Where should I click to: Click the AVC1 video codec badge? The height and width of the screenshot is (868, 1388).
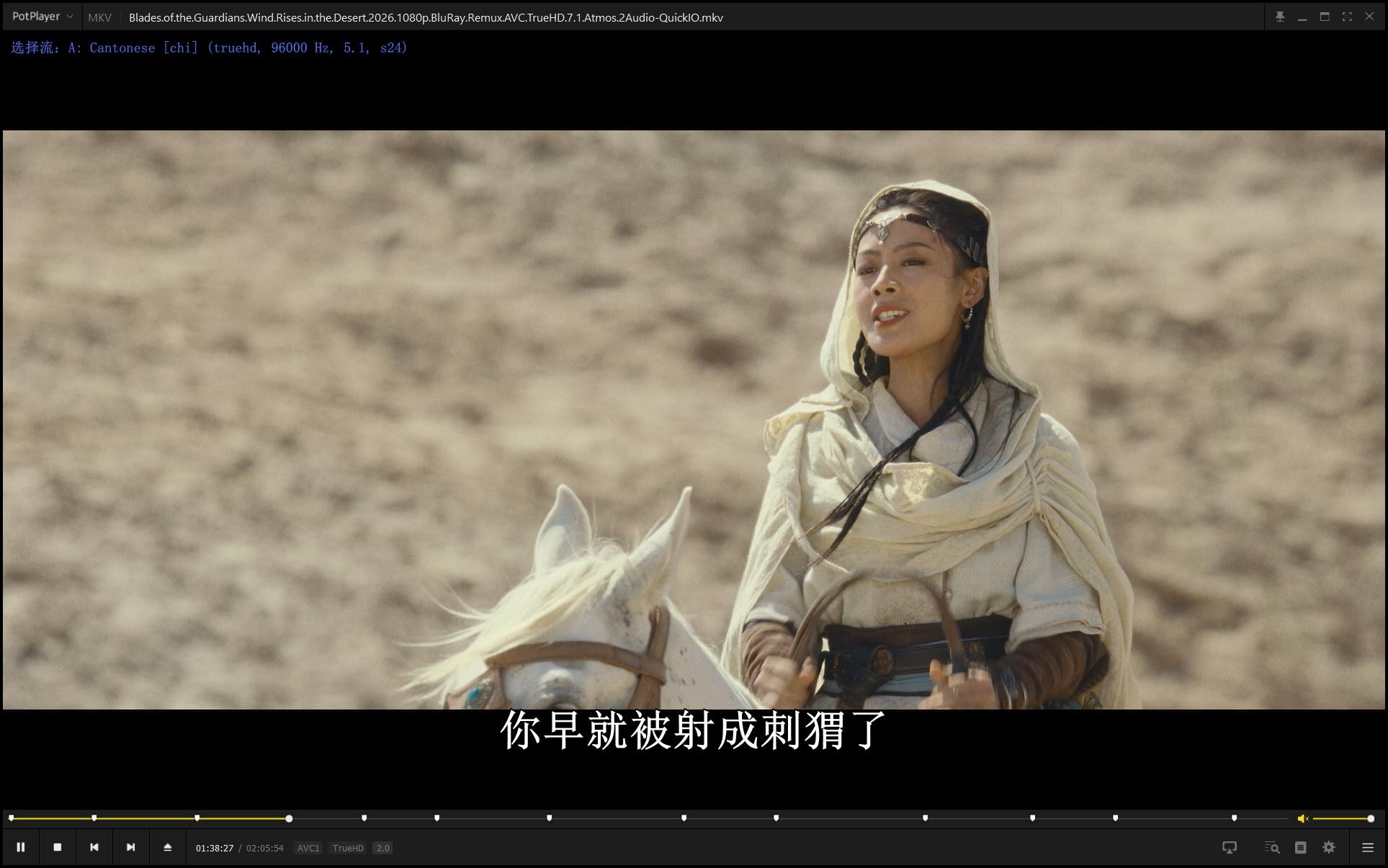308,848
